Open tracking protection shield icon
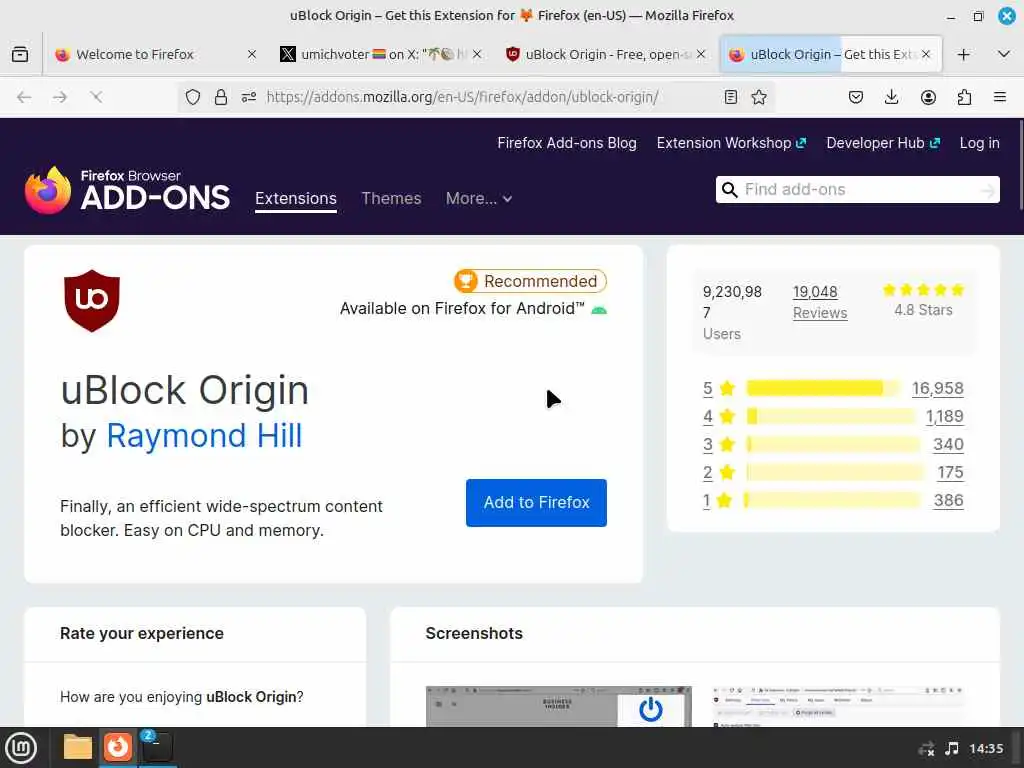1024x768 pixels. point(193,97)
